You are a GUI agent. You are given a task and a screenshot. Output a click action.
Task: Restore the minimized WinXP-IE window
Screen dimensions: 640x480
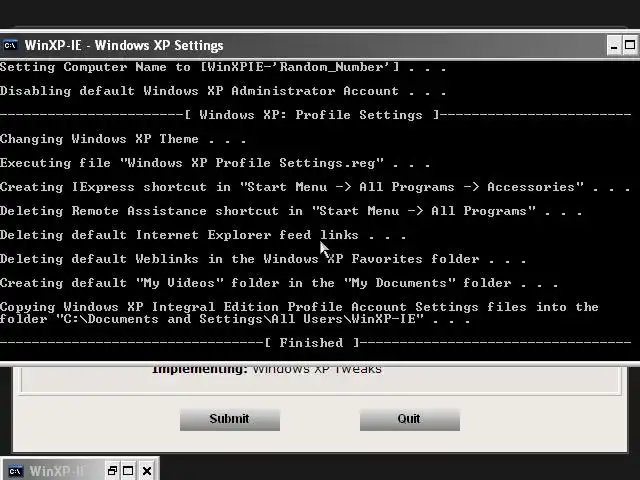tap(112, 471)
